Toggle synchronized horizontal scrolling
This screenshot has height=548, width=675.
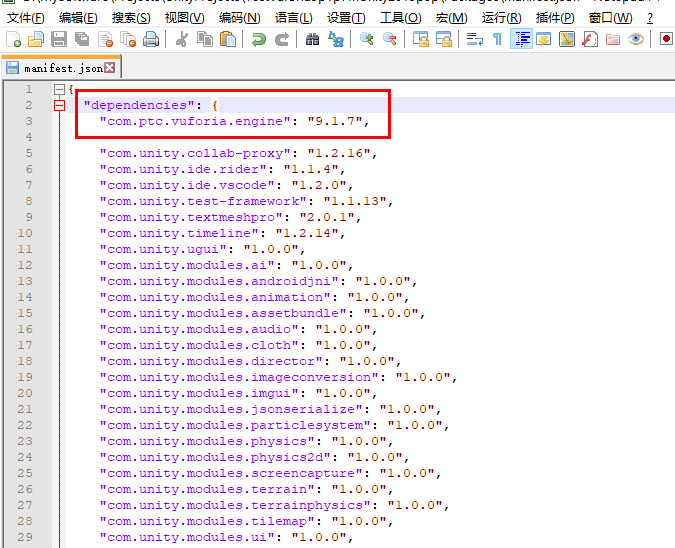pos(443,40)
